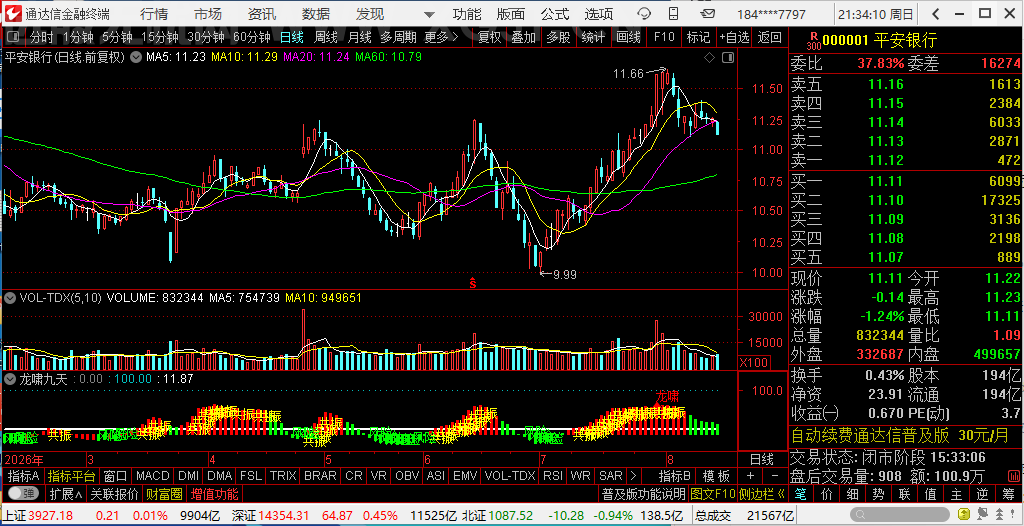1024x526 pixels.
Task: Open the 选项 menu
Action: tap(599, 14)
